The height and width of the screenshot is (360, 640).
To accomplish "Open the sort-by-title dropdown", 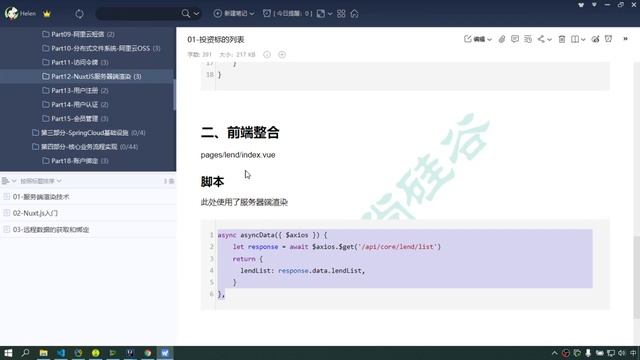I will pos(41,181).
